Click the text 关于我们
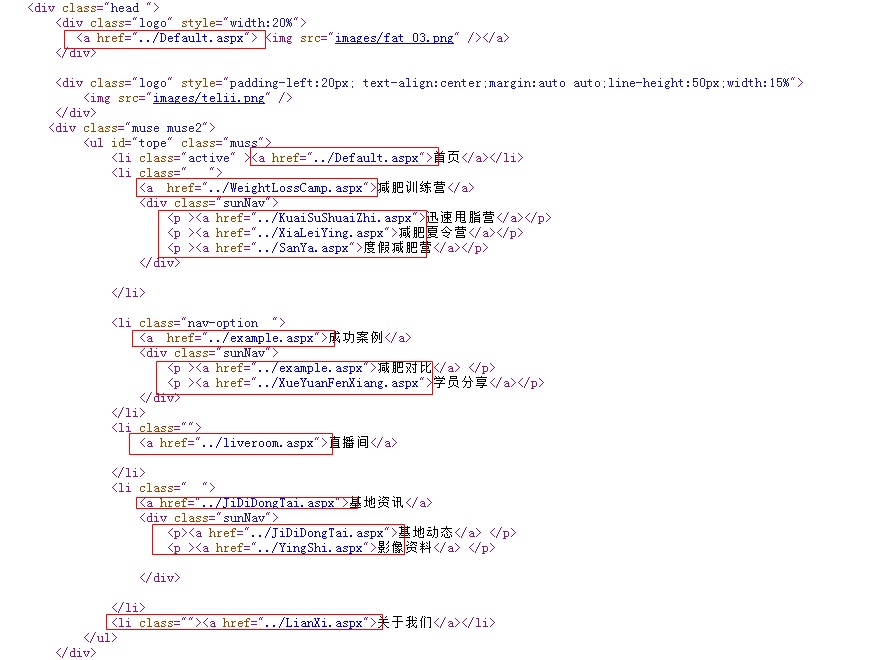Image resolution: width=894 pixels, height=660 pixels. (405, 622)
